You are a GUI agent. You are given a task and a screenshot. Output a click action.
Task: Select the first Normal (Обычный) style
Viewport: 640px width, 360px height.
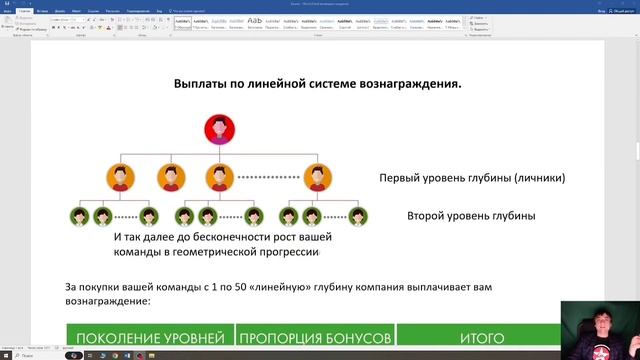coord(182,23)
